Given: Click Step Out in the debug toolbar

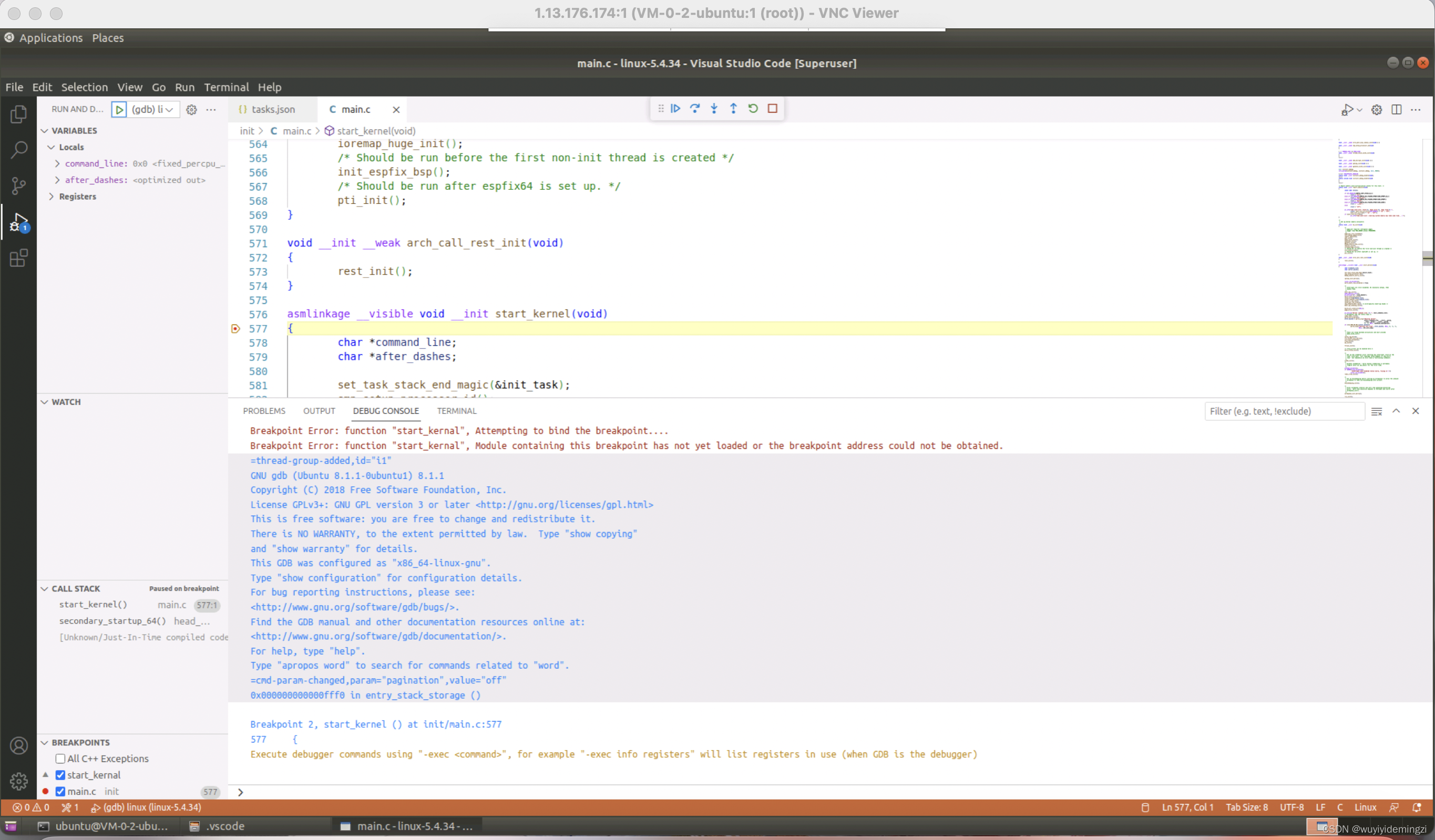Looking at the screenshot, I should (733, 108).
